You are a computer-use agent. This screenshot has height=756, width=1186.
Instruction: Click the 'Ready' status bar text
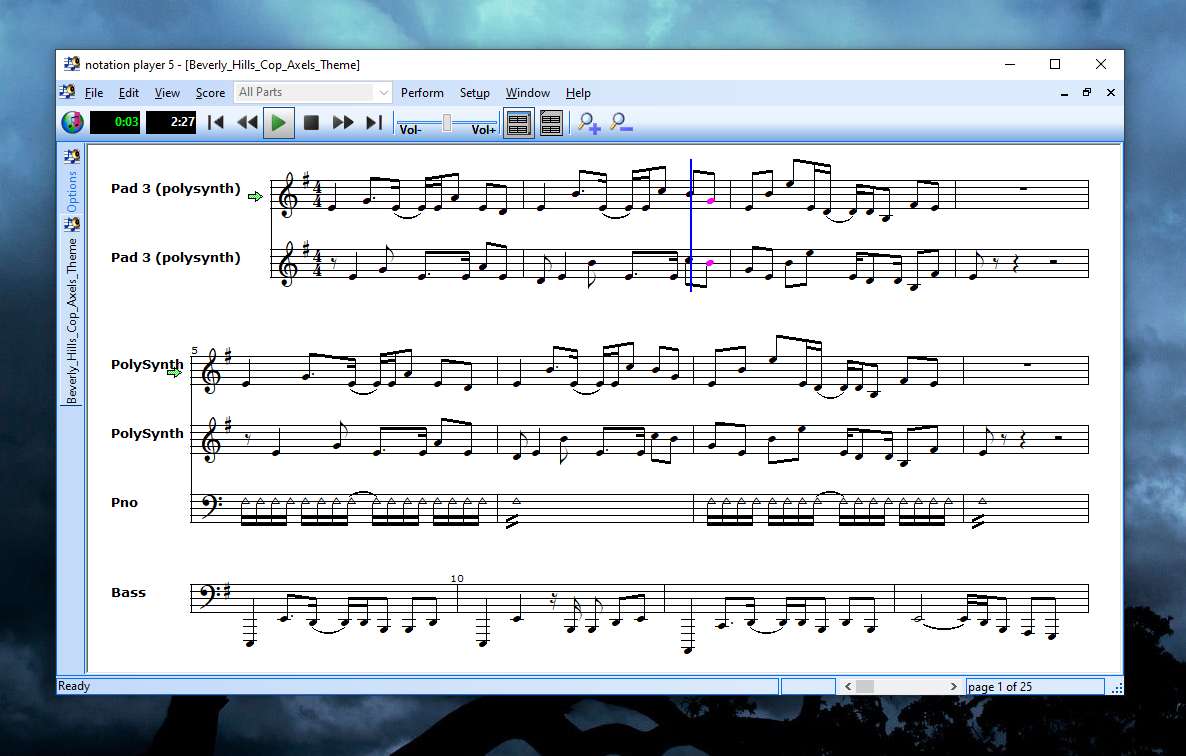[x=74, y=686]
